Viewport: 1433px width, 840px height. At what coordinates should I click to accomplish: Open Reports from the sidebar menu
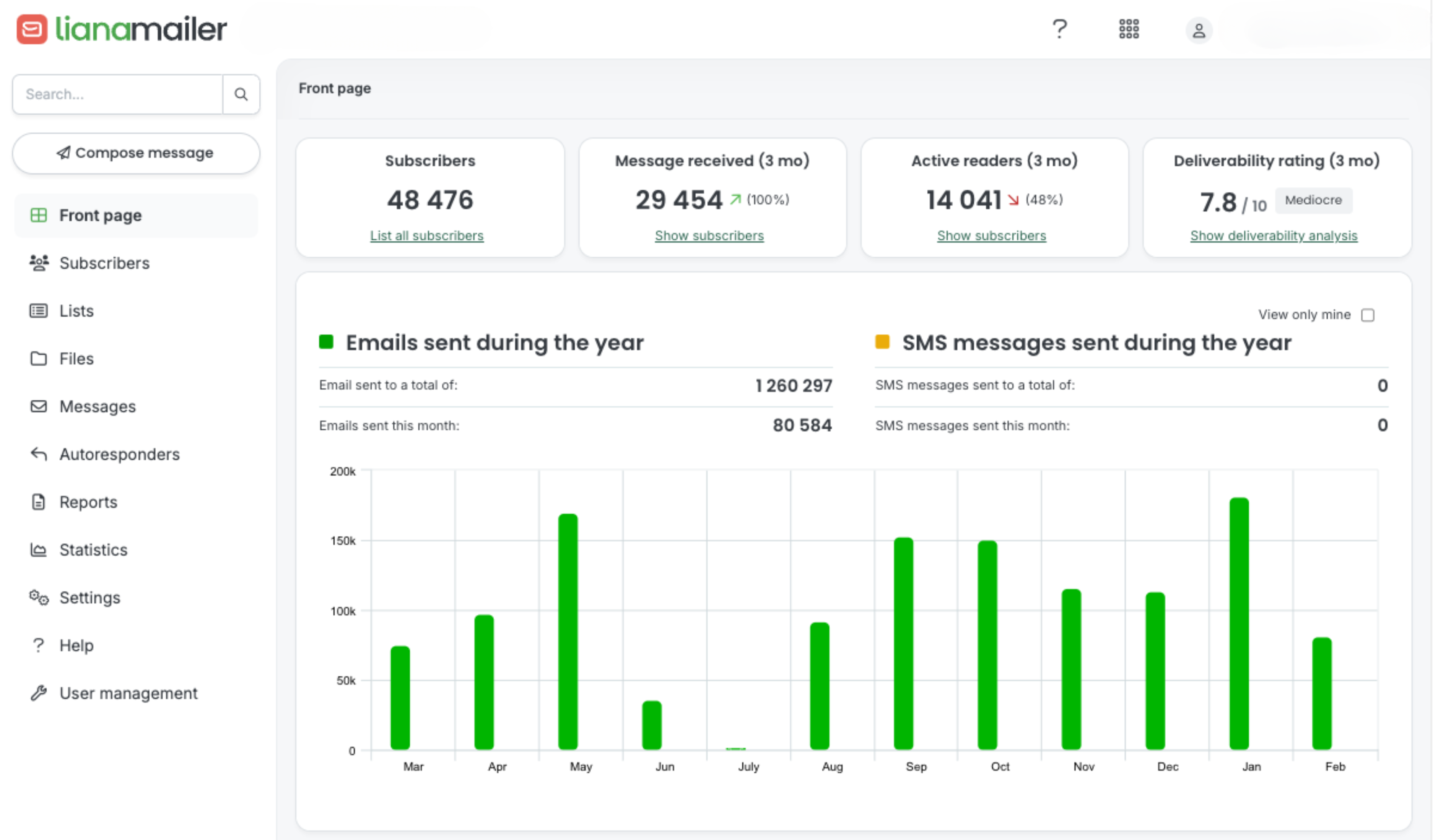coord(88,502)
